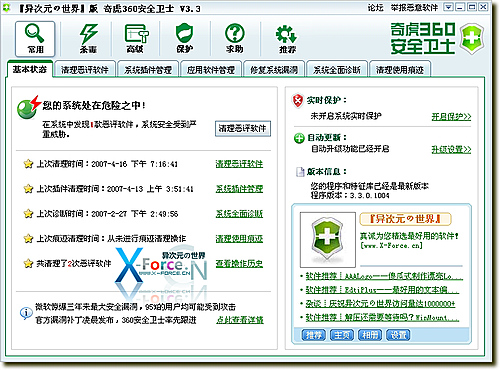This screenshot has height=370, width=500.
Task: Click the star icon beside 上次插件清理时间
Action: (x=28, y=189)
